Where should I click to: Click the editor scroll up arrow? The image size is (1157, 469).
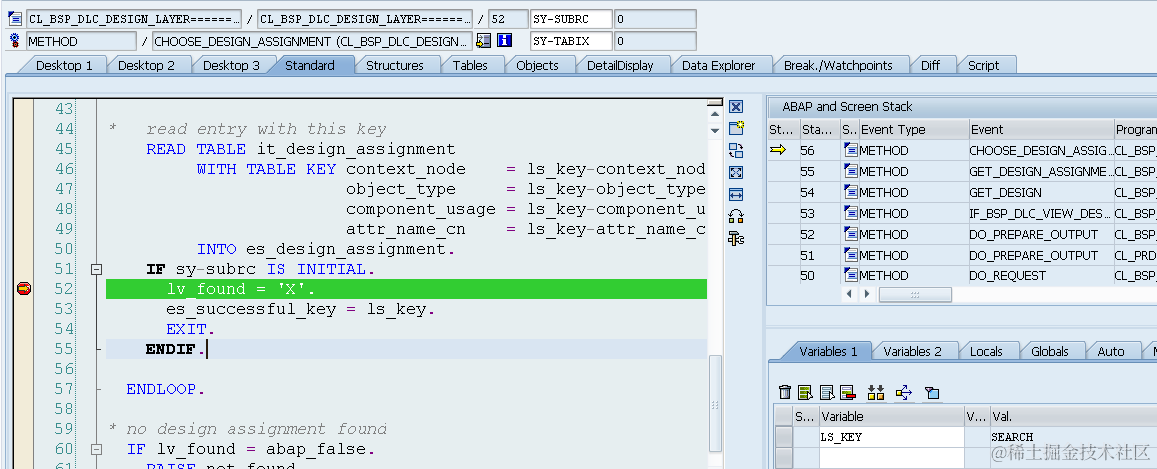pyautogui.click(x=714, y=114)
